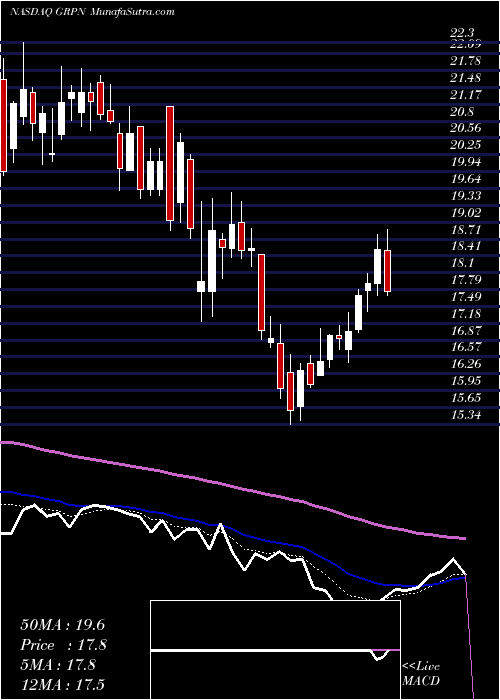This screenshot has width=500, height=700.
Task: Select the 19.33 price axis label
Action: point(466,196)
